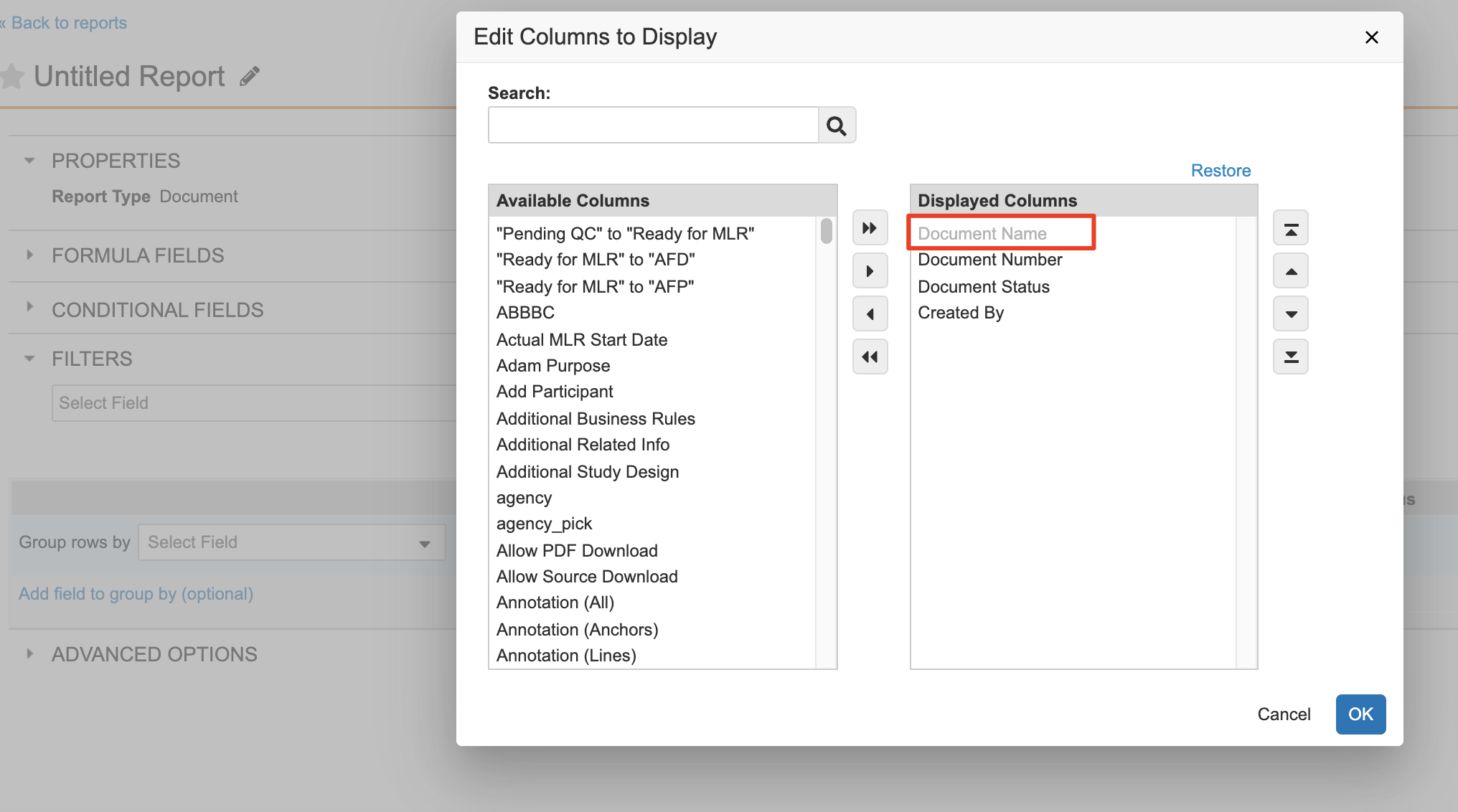
Task: Click the Restore link
Action: 1220,171
